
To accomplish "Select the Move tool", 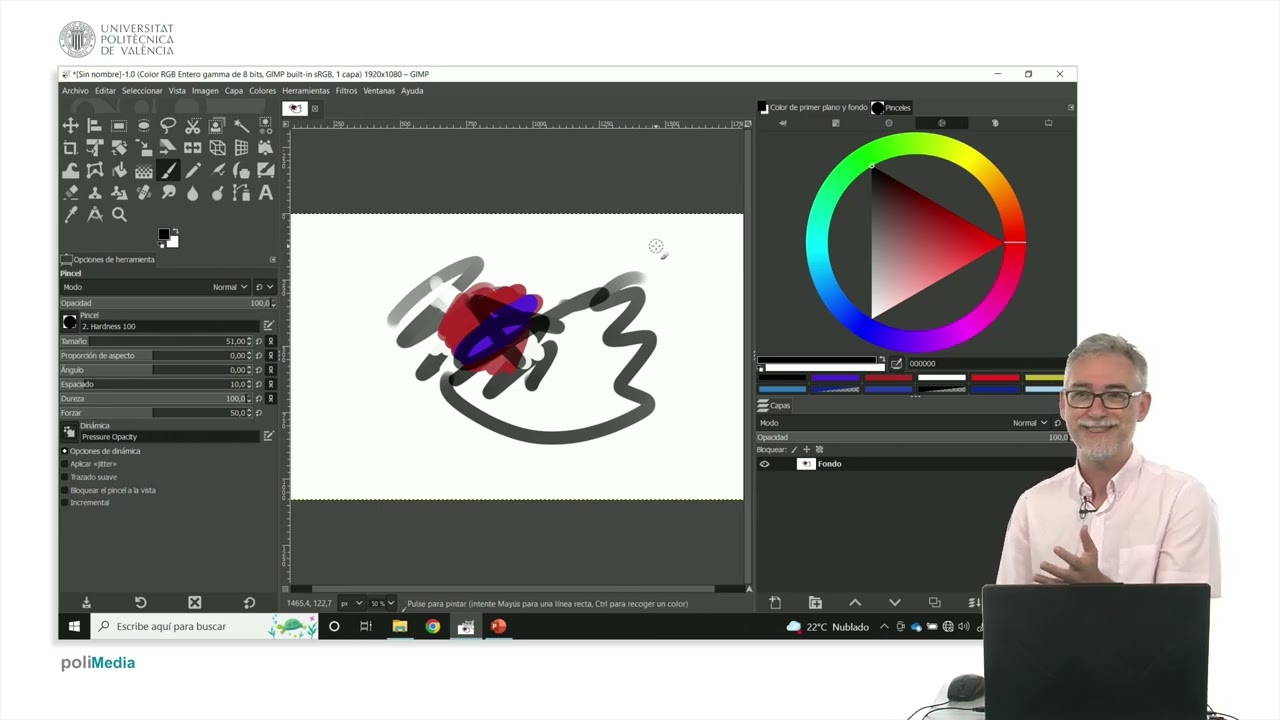I will coord(70,126).
